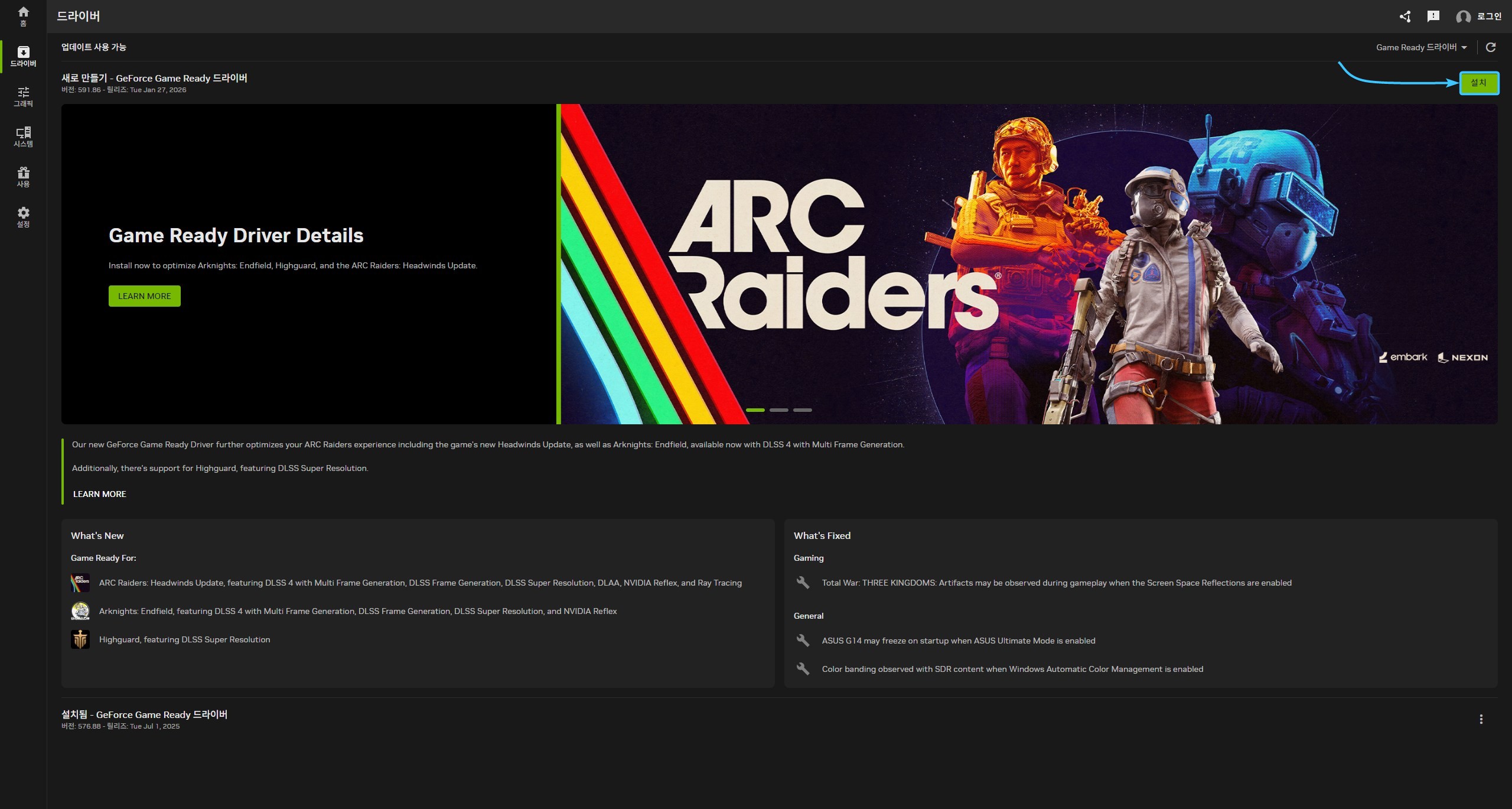Go to Home in sidebar

23,16
